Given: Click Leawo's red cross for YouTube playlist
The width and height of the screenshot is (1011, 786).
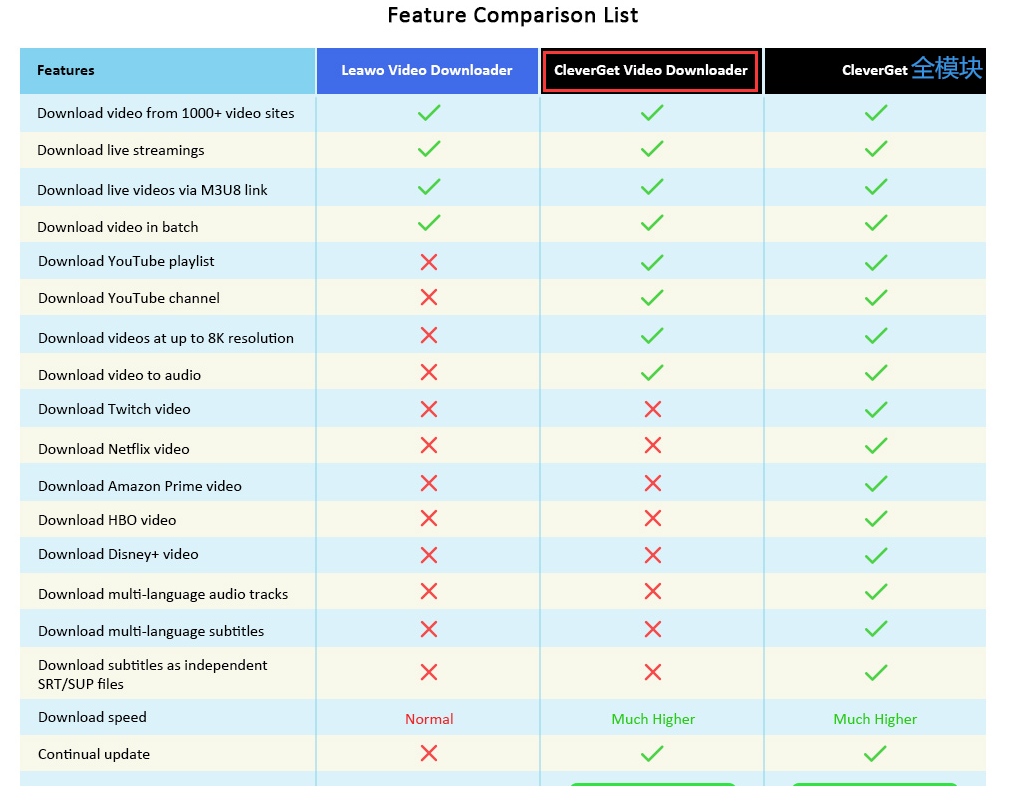Looking at the screenshot, I should pos(429,262).
